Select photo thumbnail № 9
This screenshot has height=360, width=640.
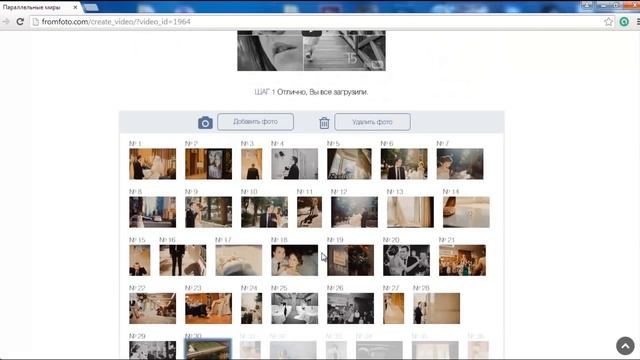(209, 212)
